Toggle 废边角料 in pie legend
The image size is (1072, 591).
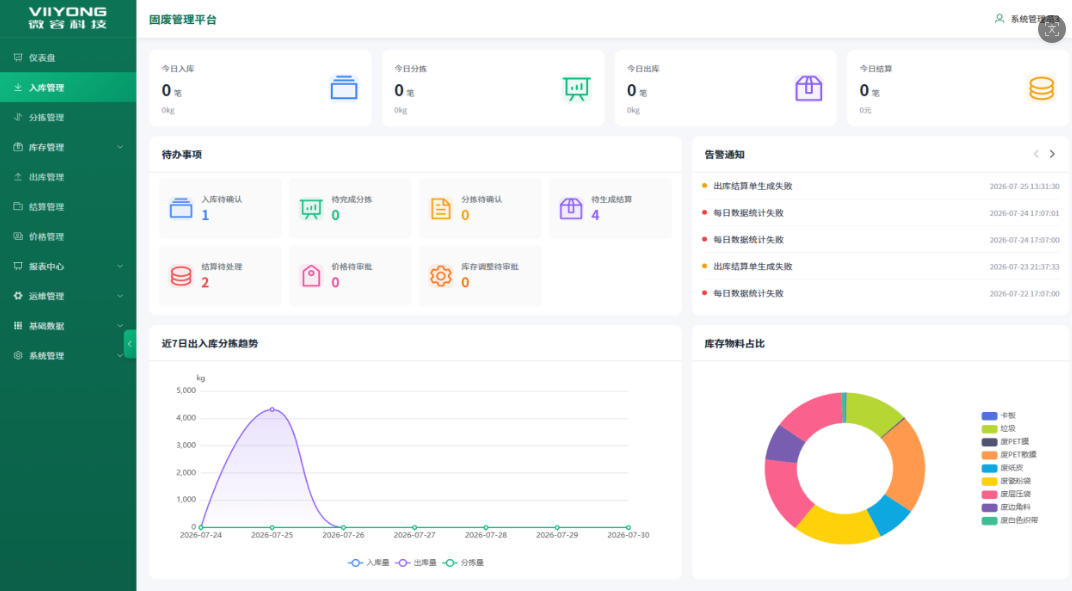pyautogui.click(x=1006, y=507)
